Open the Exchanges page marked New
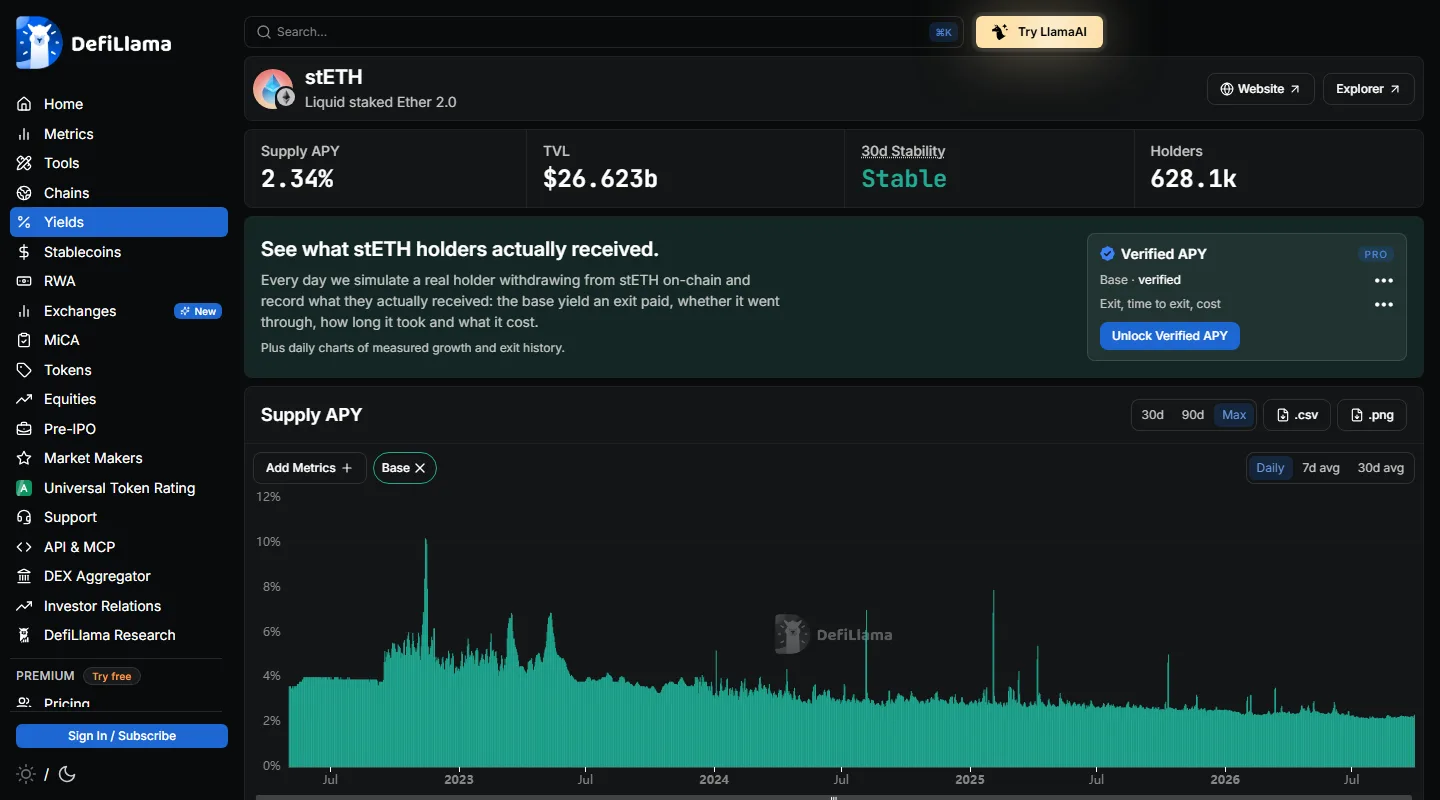This screenshot has height=800, width=1440. [x=119, y=311]
